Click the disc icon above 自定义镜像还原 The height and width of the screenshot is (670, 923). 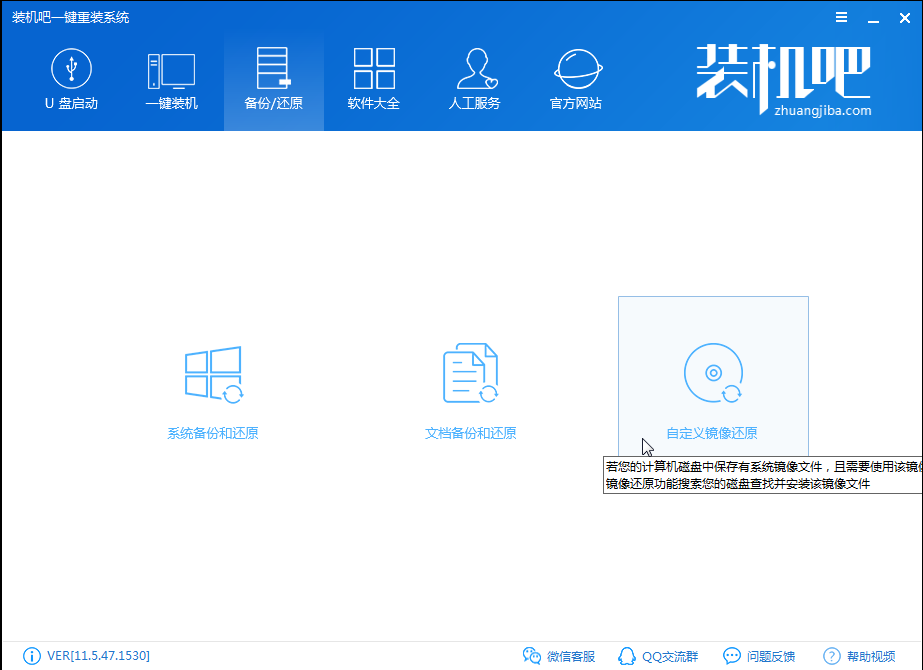point(713,373)
